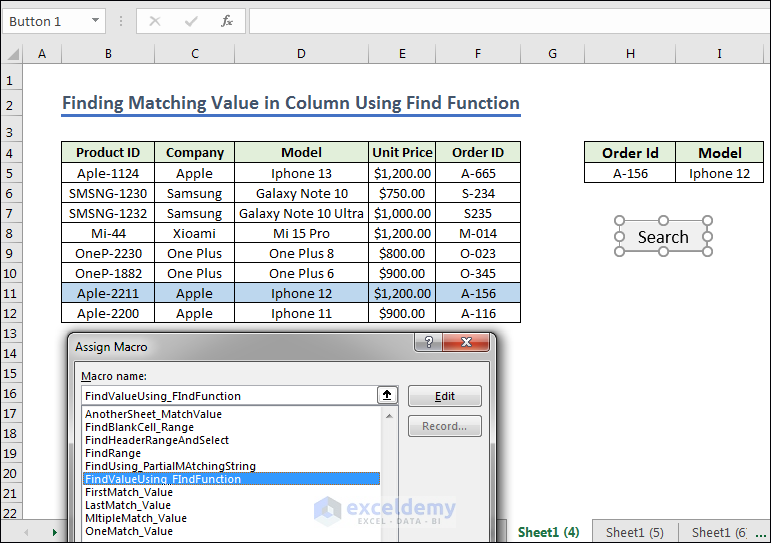Click the OneP-1882 product cell
The width and height of the screenshot is (771, 543).
click(108, 273)
